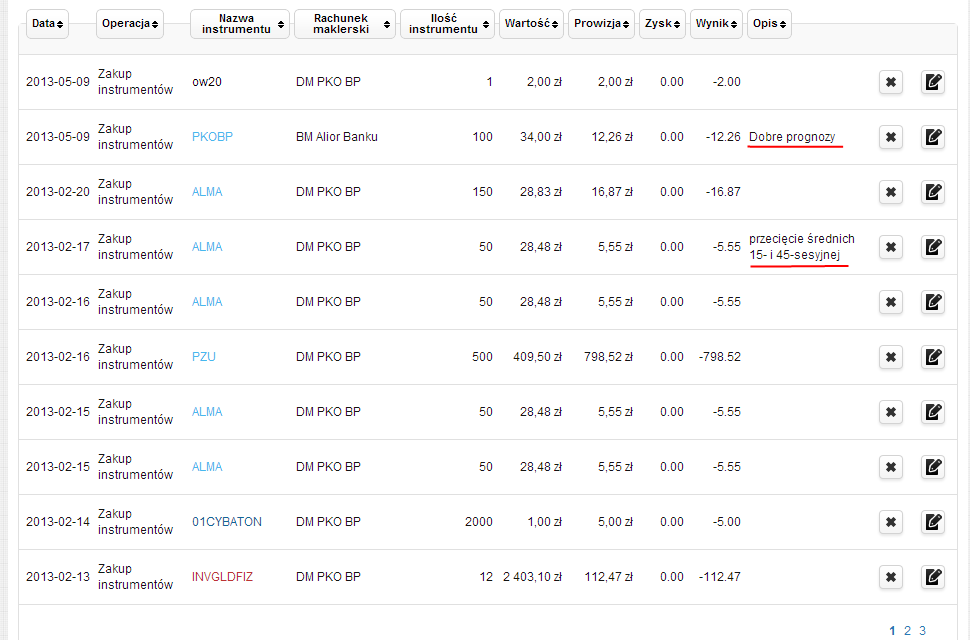
Task: Edit the PKOBP transaction row
Action: 932,137
